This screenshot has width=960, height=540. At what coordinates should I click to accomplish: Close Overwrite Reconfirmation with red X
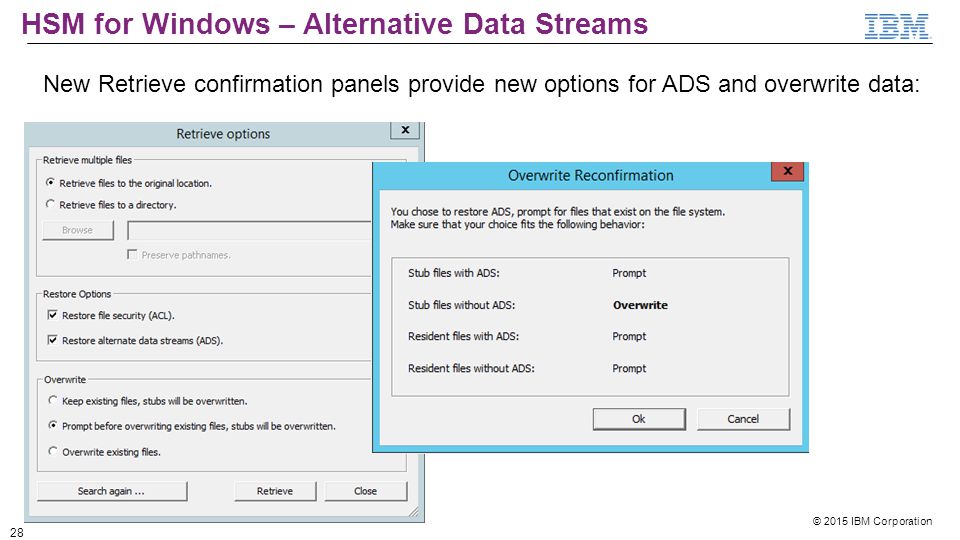click(787, 171)
